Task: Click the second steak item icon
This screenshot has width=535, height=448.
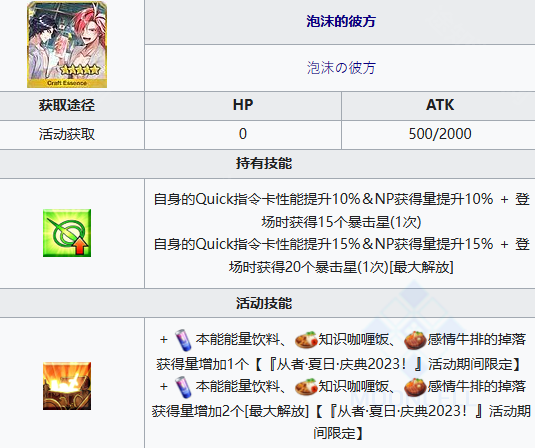Action: 415,387
